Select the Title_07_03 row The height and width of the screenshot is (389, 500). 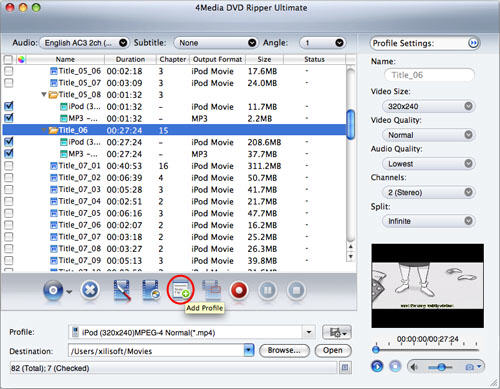click(174, 189)
